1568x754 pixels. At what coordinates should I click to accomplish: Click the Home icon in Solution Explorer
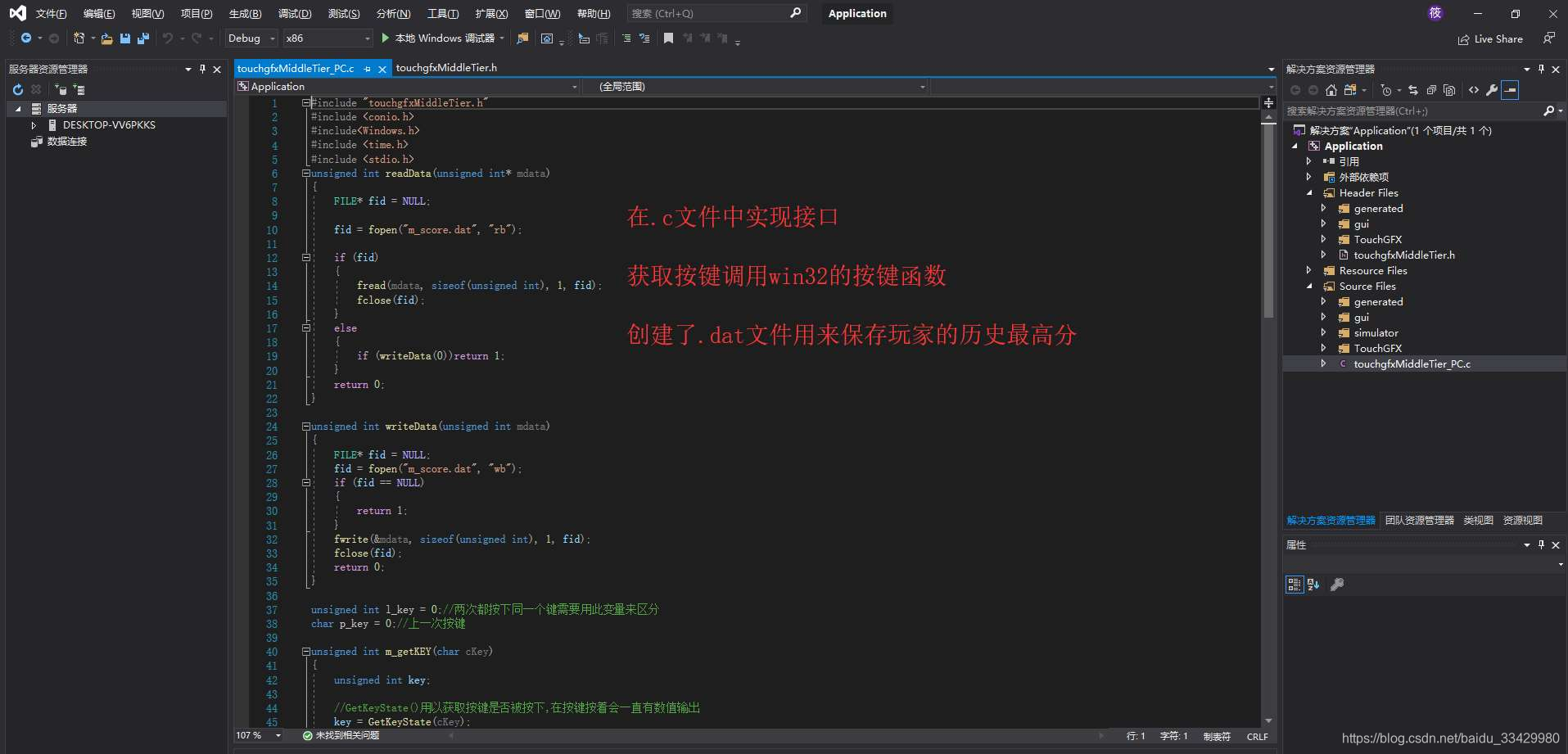tap(1331, 90)
